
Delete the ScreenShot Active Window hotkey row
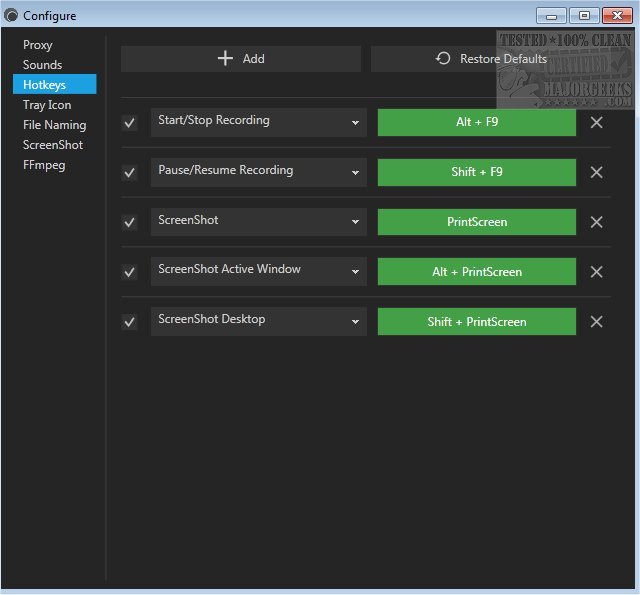tap(596, 272)
